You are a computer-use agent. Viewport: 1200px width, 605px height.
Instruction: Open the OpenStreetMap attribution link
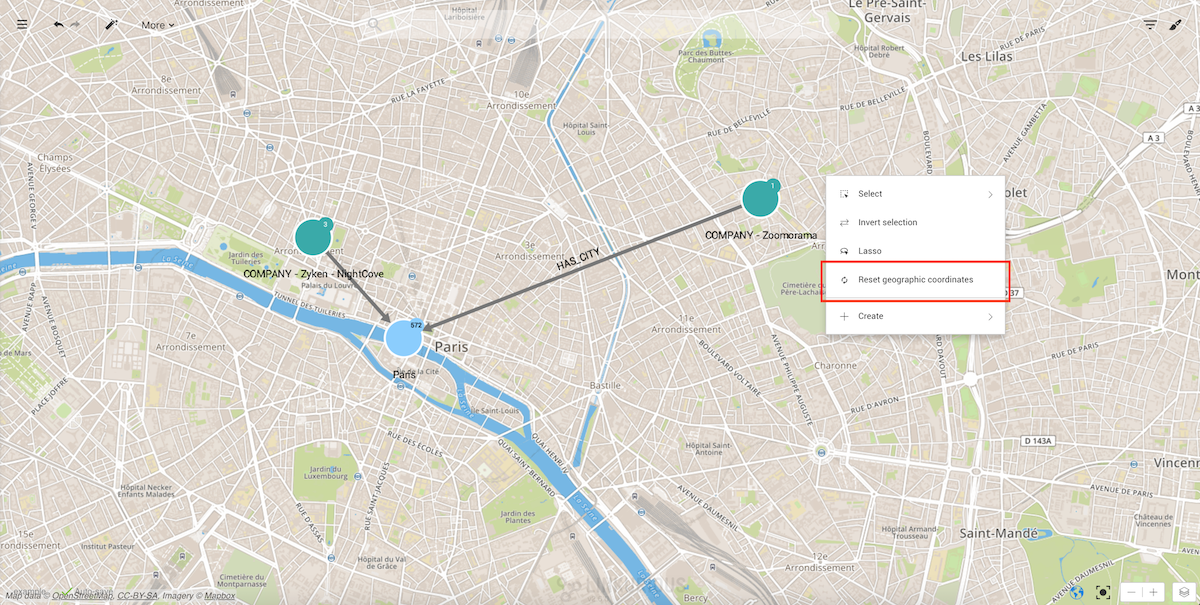tap(82, 596)
